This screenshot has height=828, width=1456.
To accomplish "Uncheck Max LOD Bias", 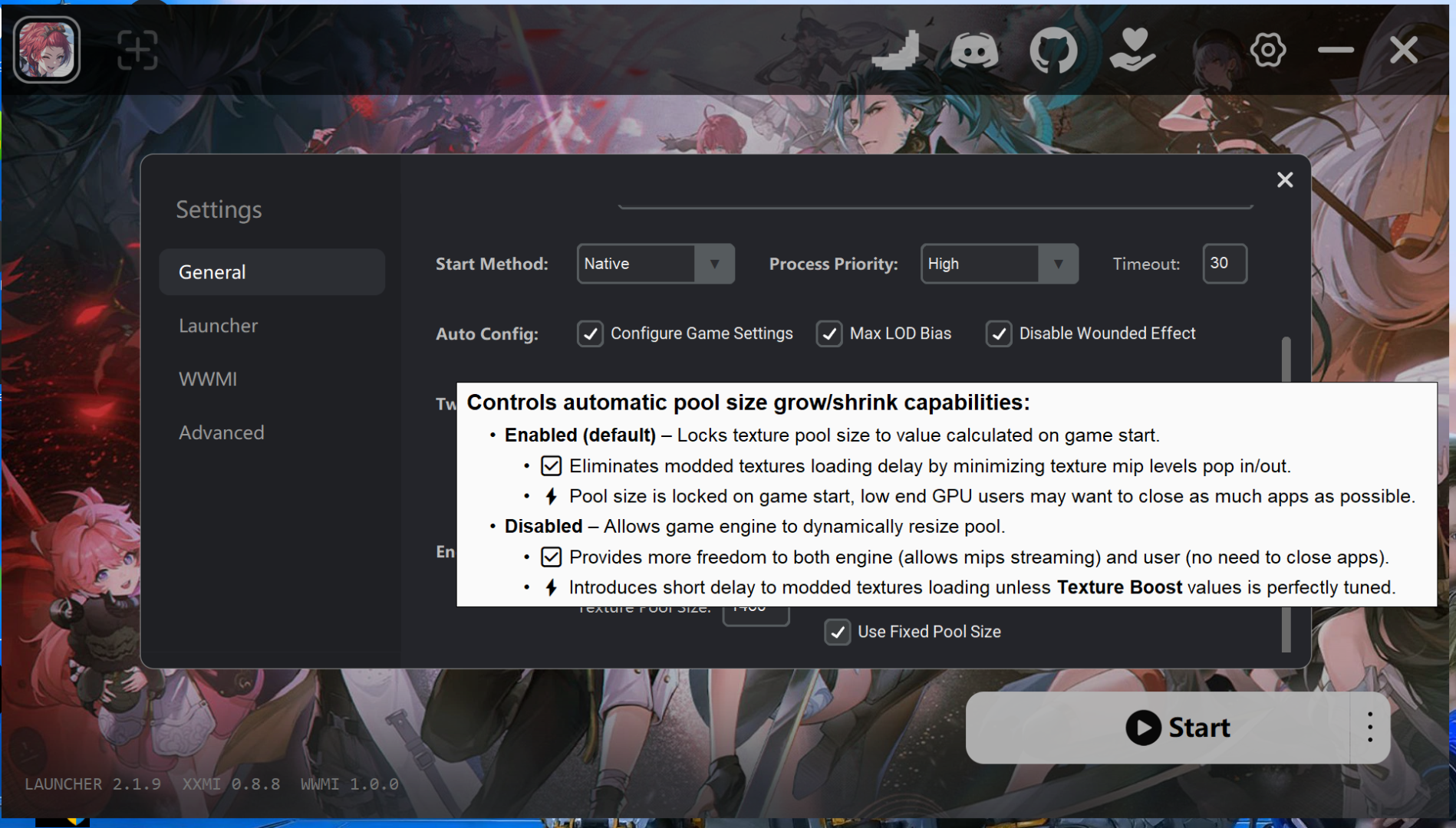I will [829, 333].
